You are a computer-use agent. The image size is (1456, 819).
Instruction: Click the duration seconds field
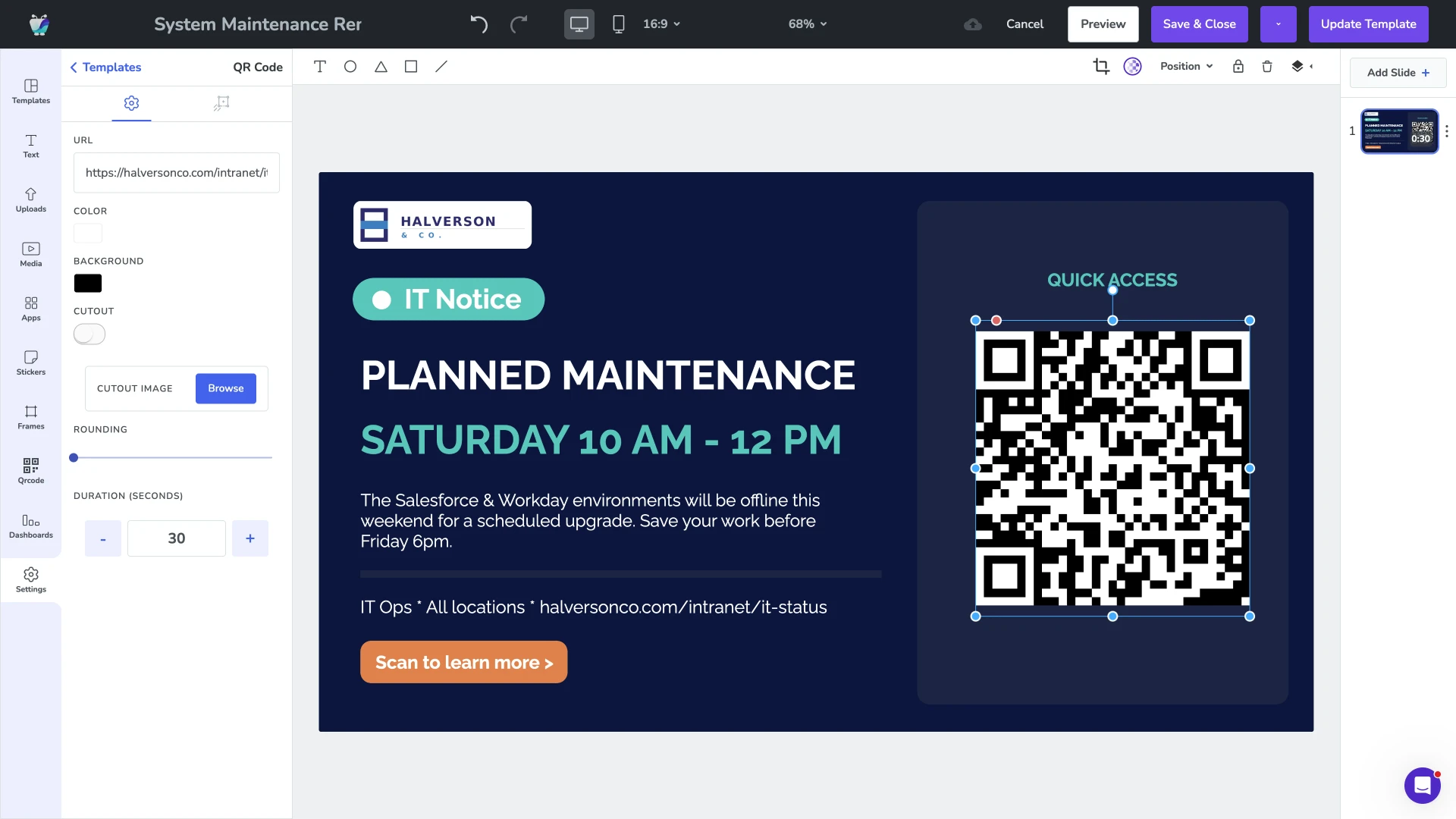coord(177,538)
